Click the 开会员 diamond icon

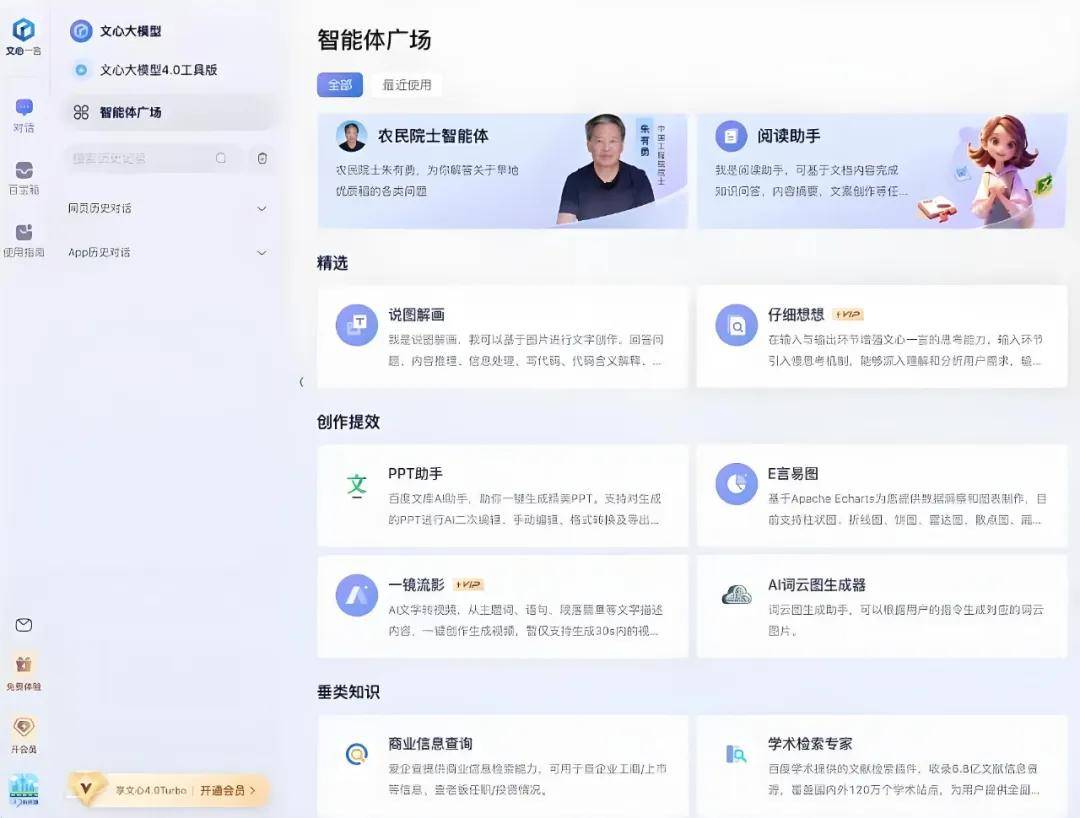tap(23, 727)
